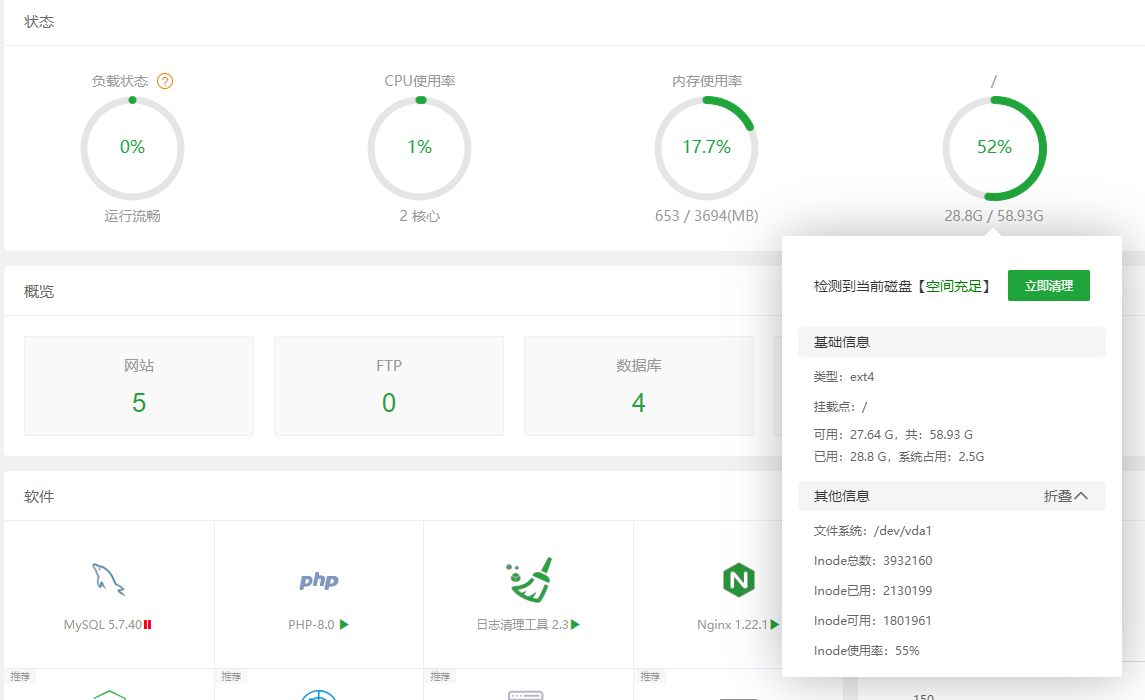Click the 内存使用率 17.7% gauge

click(706, 148)
